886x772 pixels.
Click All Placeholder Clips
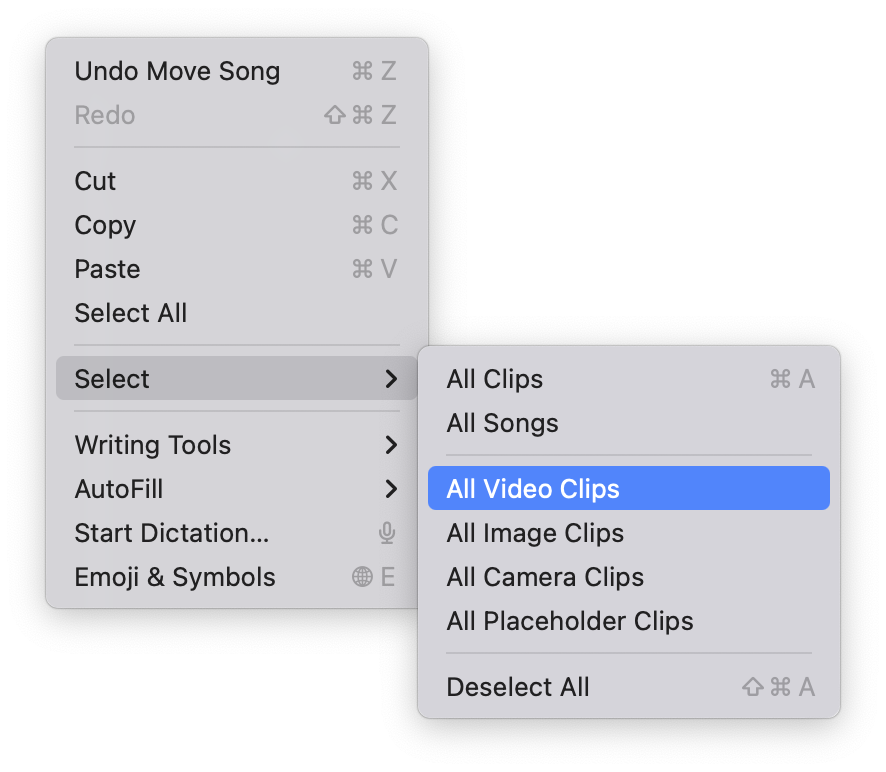coord(569,621)
